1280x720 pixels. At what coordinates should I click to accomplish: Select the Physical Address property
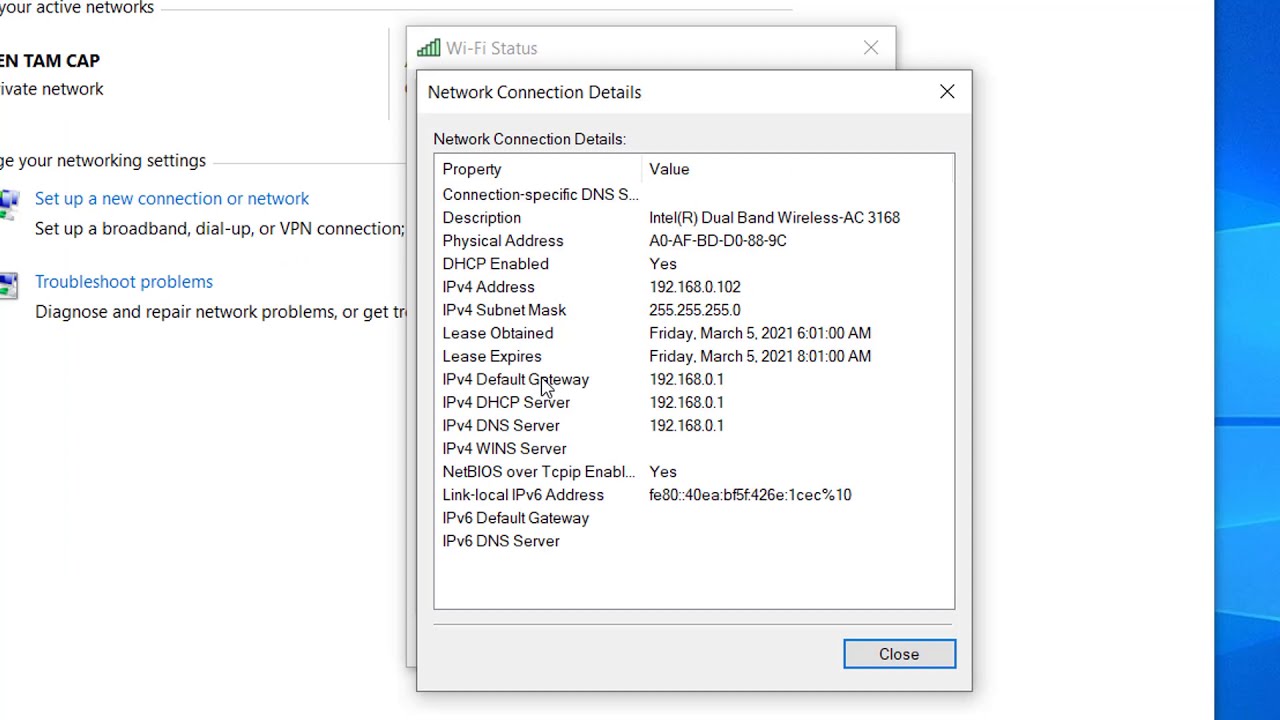[x=503, y=240]
